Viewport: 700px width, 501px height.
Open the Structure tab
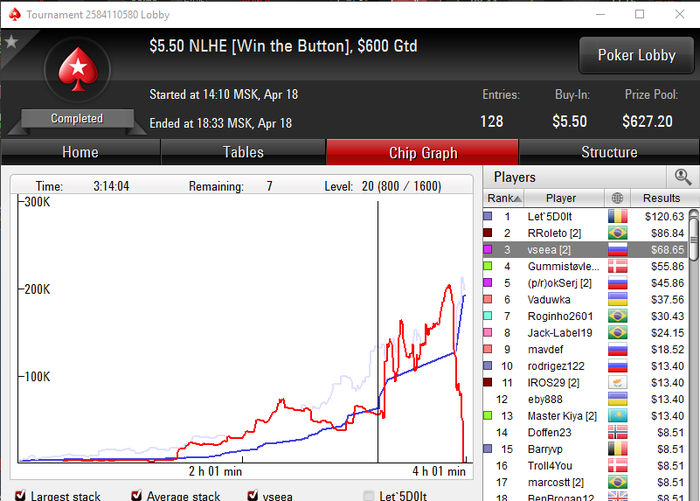click(x=609, y=152)
